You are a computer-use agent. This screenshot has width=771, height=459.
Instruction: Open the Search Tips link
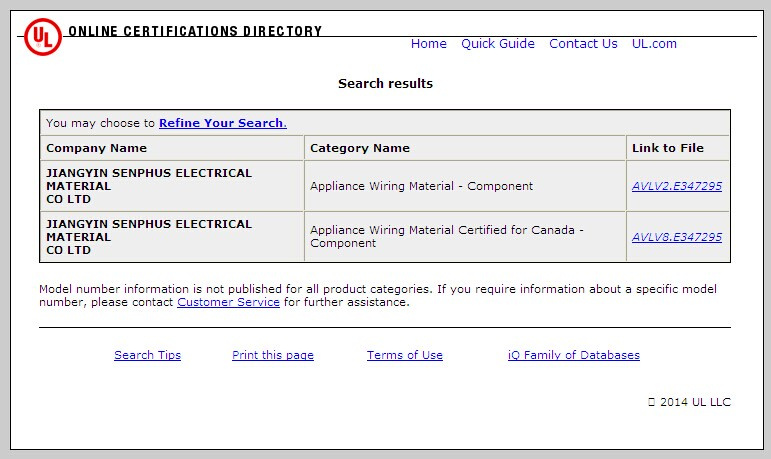pyautogui.click(x=148, y=355)
